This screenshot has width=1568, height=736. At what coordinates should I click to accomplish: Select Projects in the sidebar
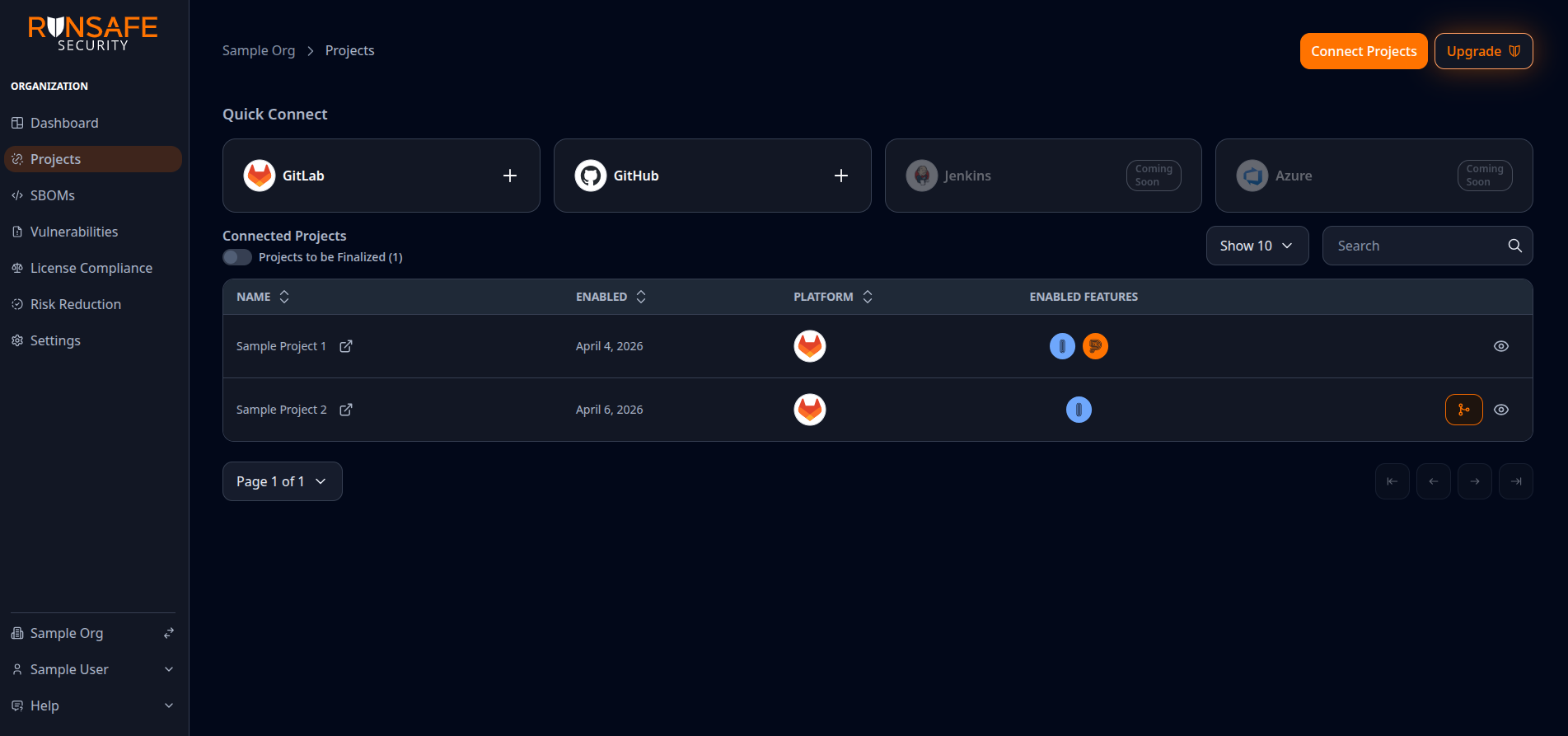point(93,159)
